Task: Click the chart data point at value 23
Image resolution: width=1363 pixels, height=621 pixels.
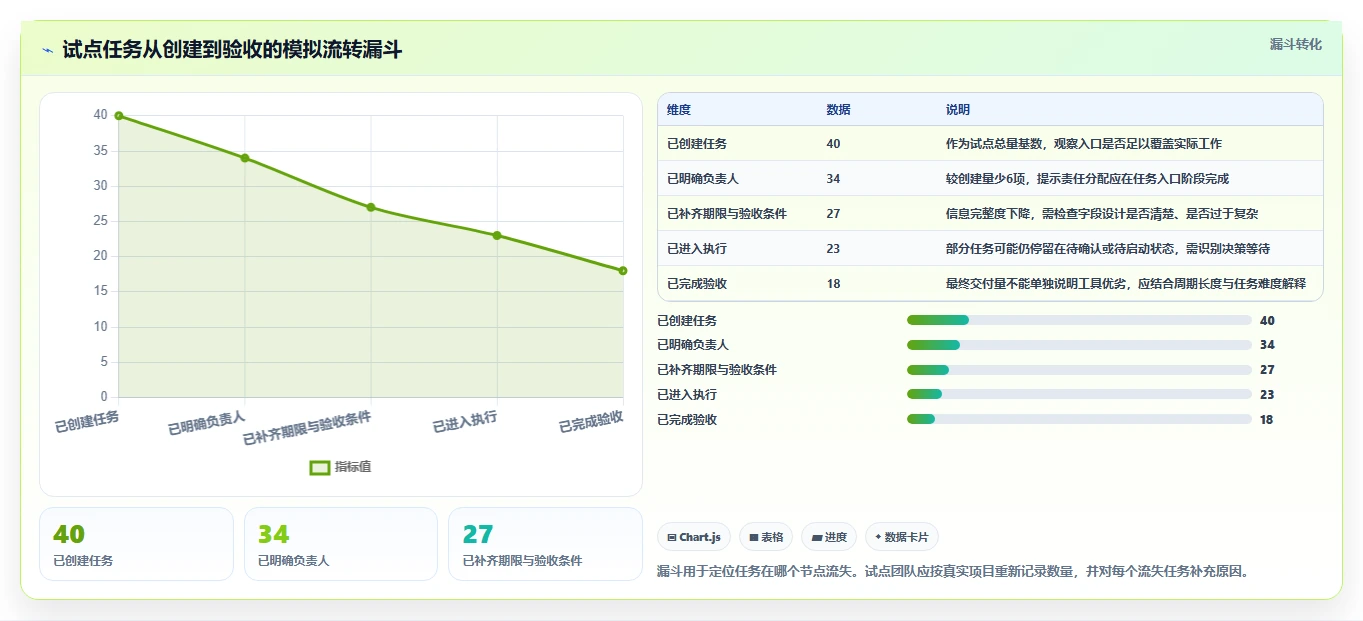Action: coord(497,235)
